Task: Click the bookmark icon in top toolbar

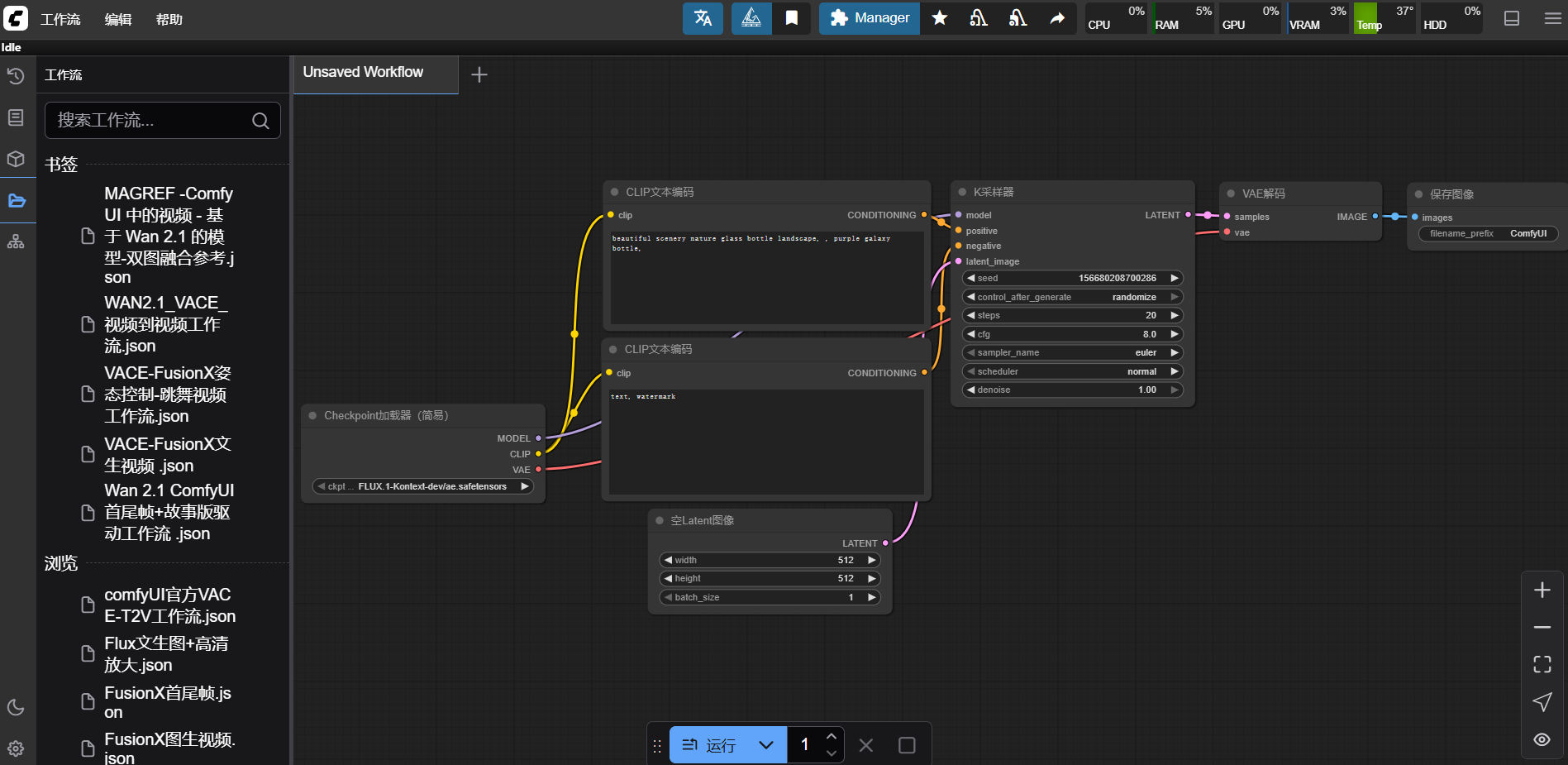Action: coord(792,18)
